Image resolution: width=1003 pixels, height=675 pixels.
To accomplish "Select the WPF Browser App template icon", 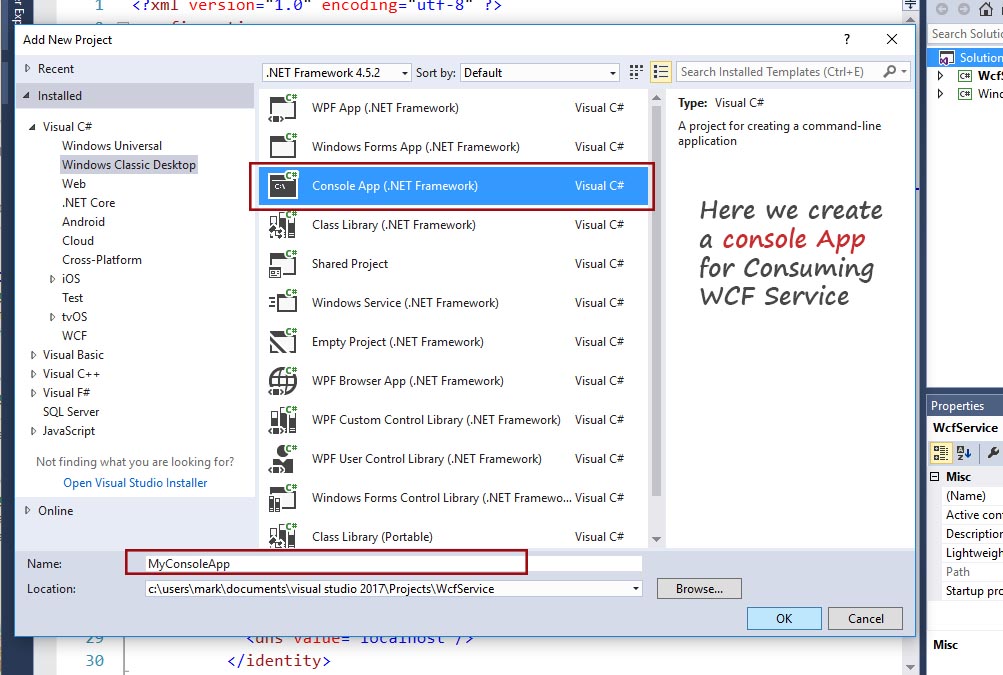I will point(283,381).
